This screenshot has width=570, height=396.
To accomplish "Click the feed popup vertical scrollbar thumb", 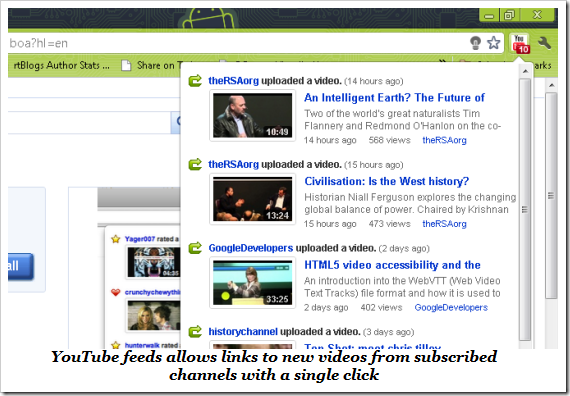I will pyautogui.click(x=525, y=209).
